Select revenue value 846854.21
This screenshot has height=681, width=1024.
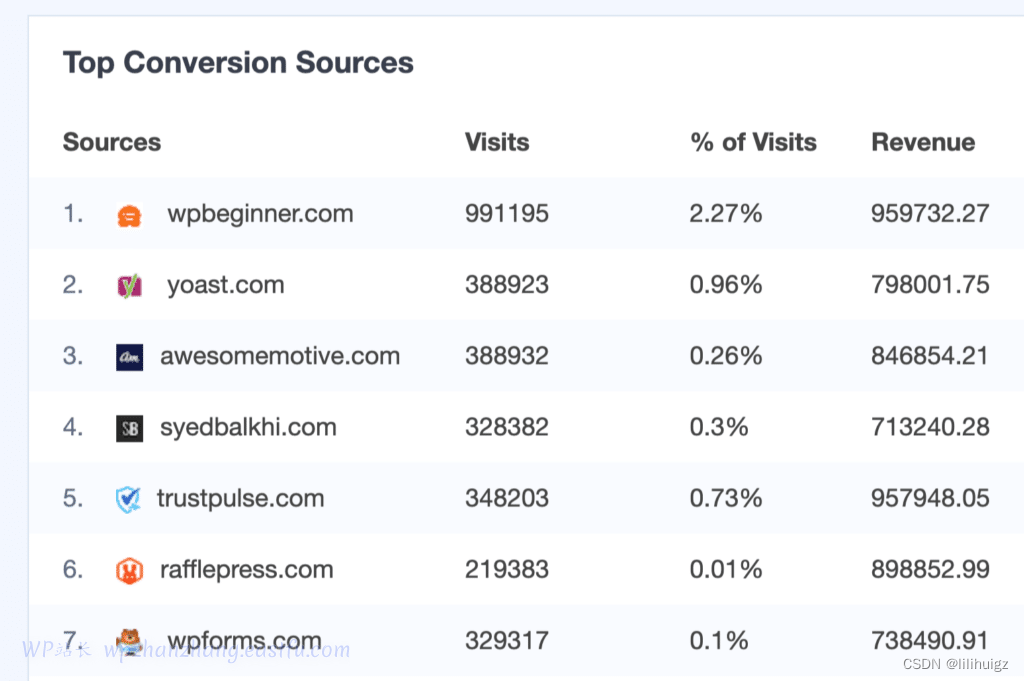point(929,356)
